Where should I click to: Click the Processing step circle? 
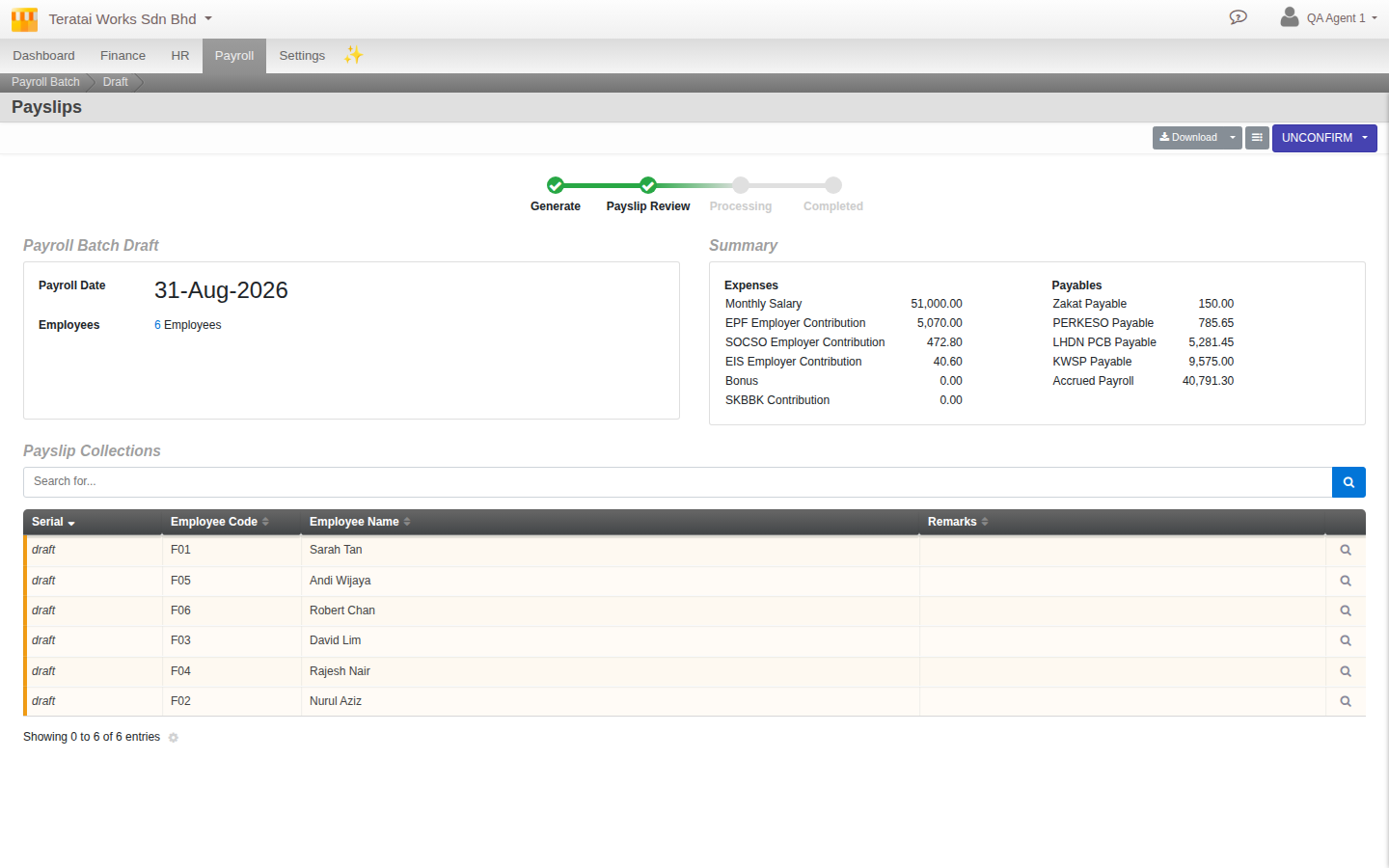point(741,185)
